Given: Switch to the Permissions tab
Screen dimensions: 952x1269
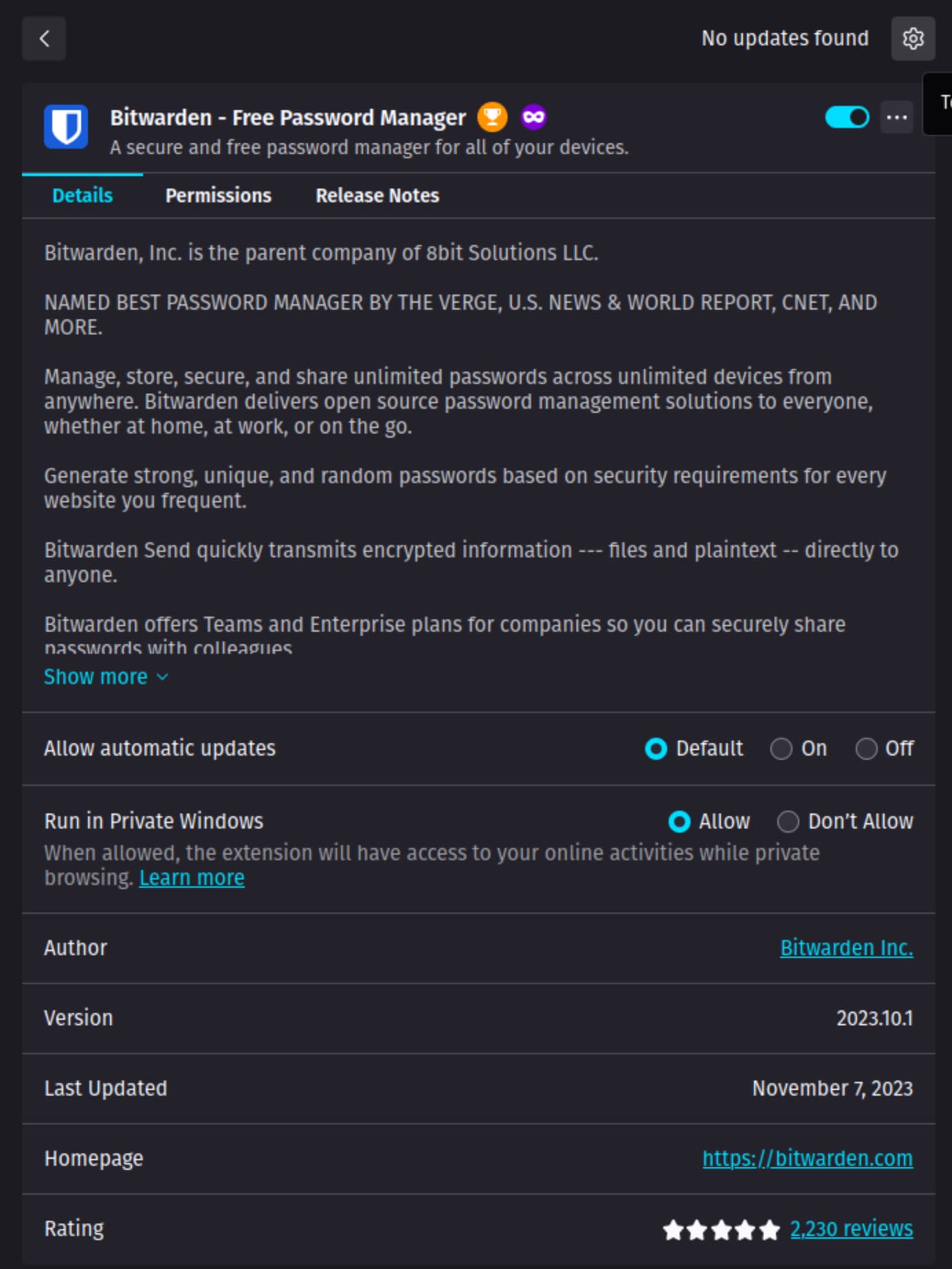Looking at the screenshot, I should [218, 195].
